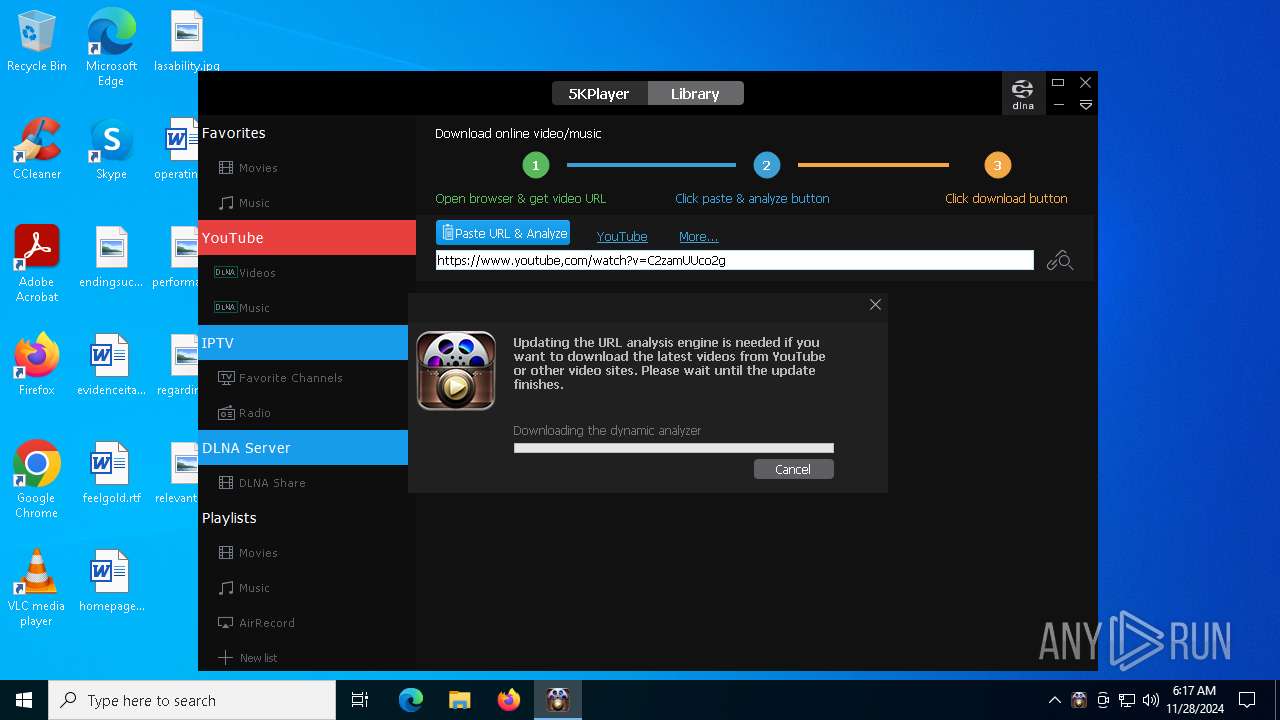This screenshot has width=1280, height=720.
Task: Switch to the 5KPlayer tab
Action: [599, 93]
